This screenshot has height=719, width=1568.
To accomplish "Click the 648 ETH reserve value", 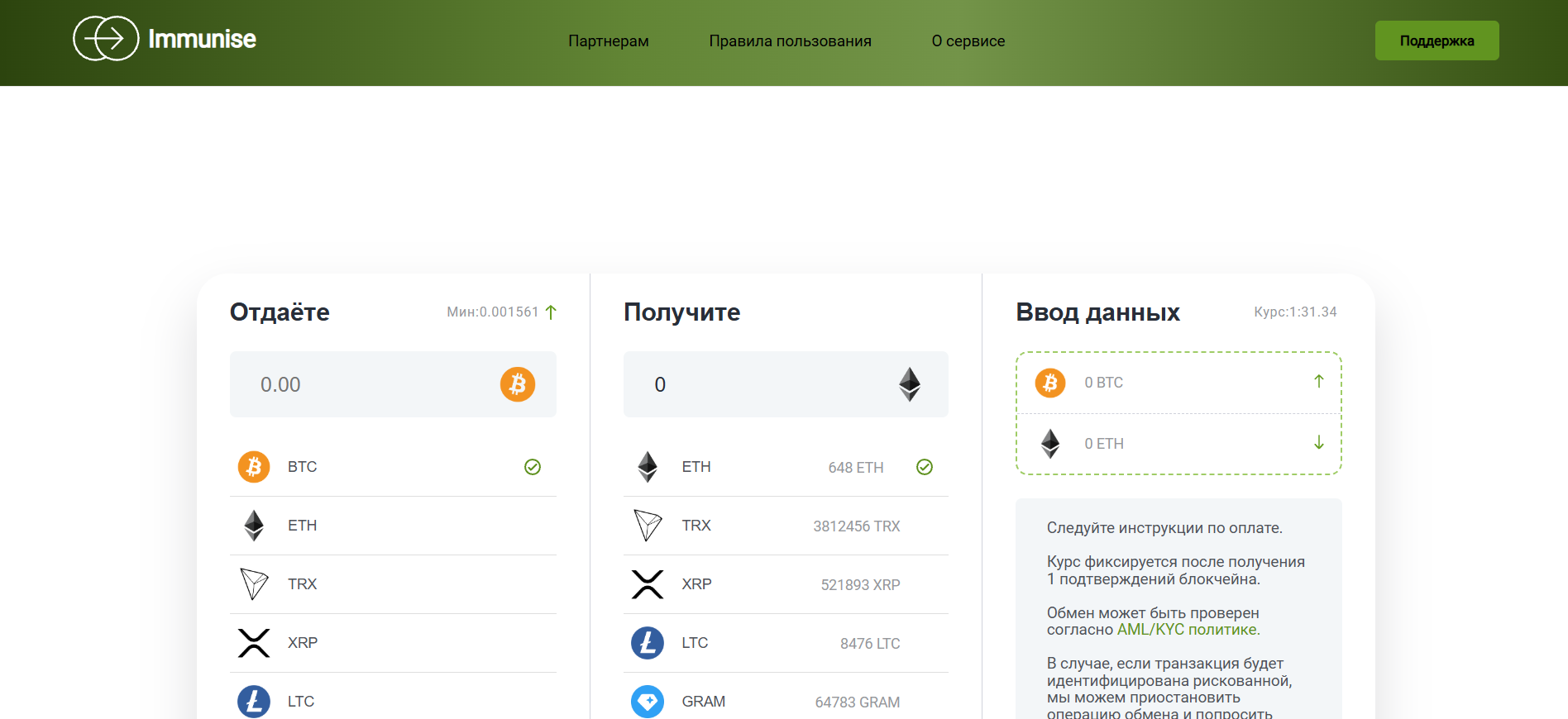I will point(856,468).
